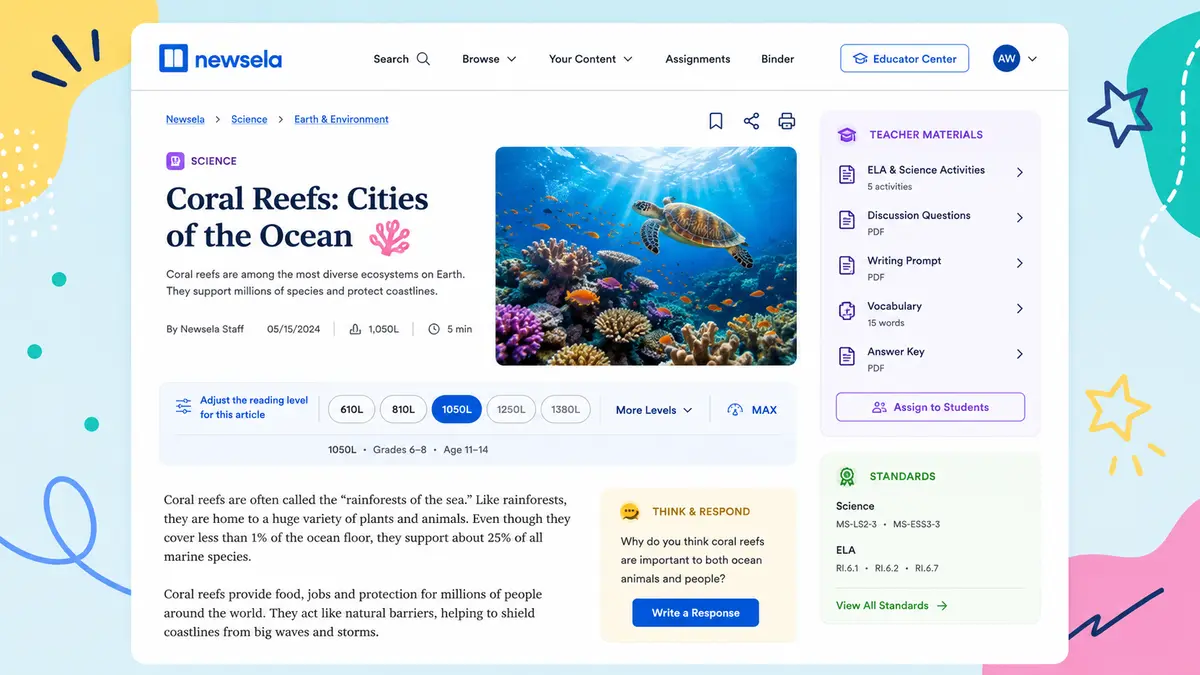Click the Earth & Environment breadcrumb
The width and height of the screenshot is (1200, 675).
click(341, 119)
